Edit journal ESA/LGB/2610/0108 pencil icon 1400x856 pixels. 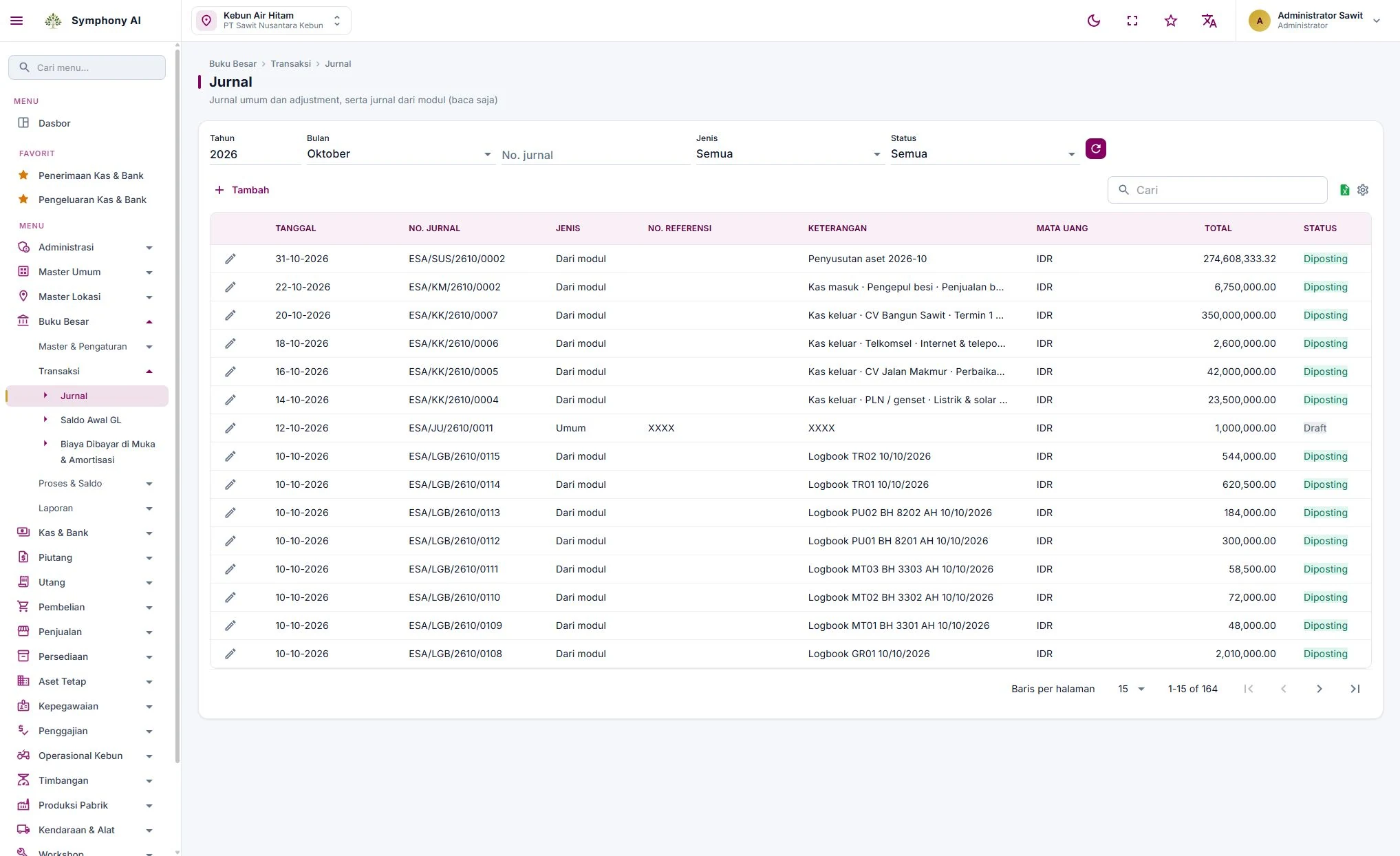[x=230, y=654]
